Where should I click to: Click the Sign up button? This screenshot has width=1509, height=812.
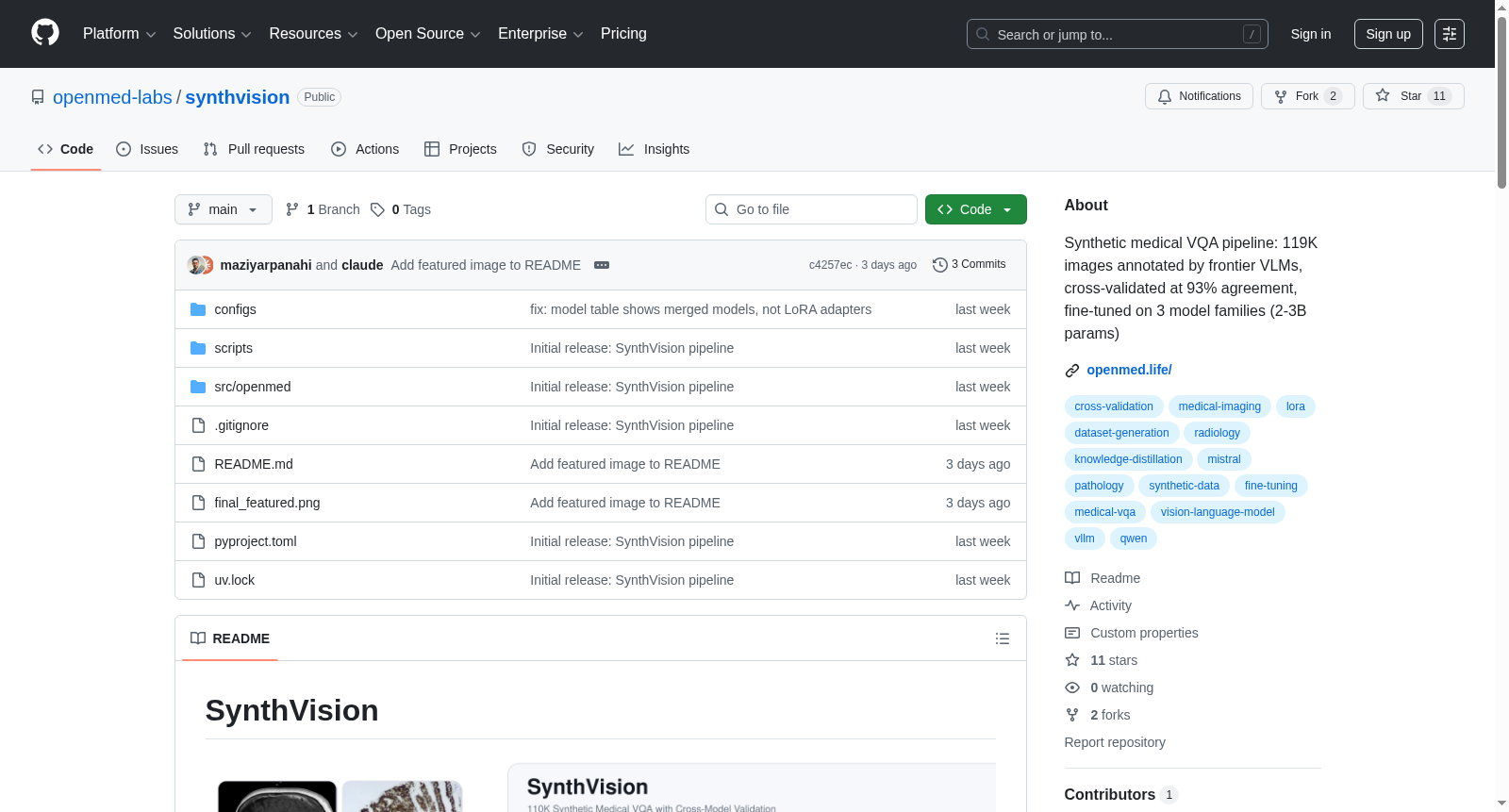pyautogui.click(x=1388, y=34)
